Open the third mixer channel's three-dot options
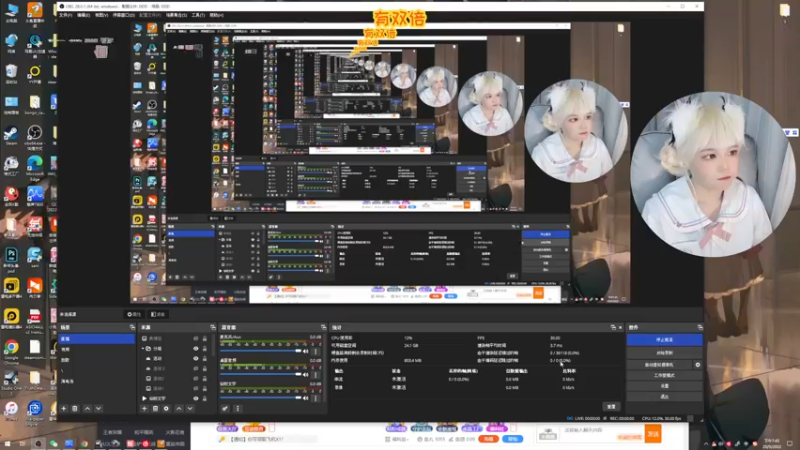800x450 pixels. [316, 398]
